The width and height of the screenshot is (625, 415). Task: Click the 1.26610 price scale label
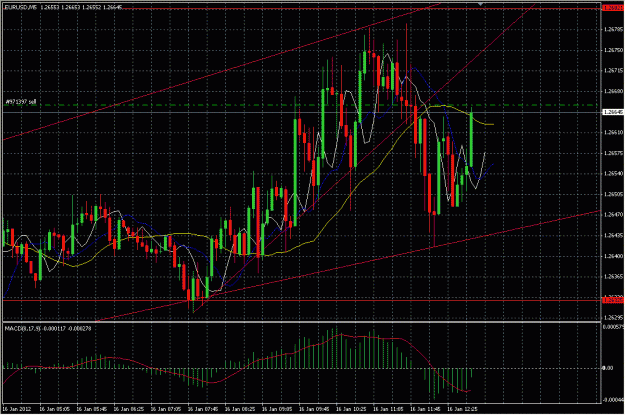(x=613, y=132)
